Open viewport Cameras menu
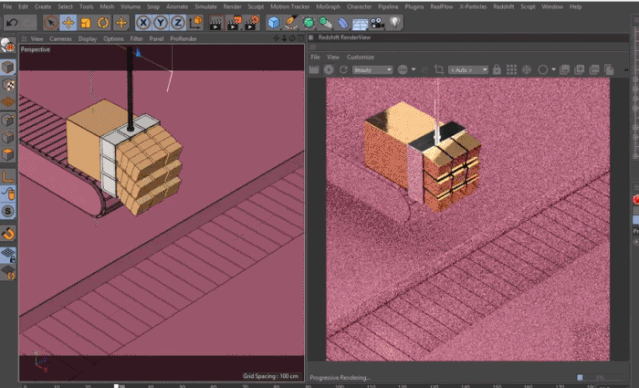Viewport: 639px width, 388px height. (x=61, y=39)
